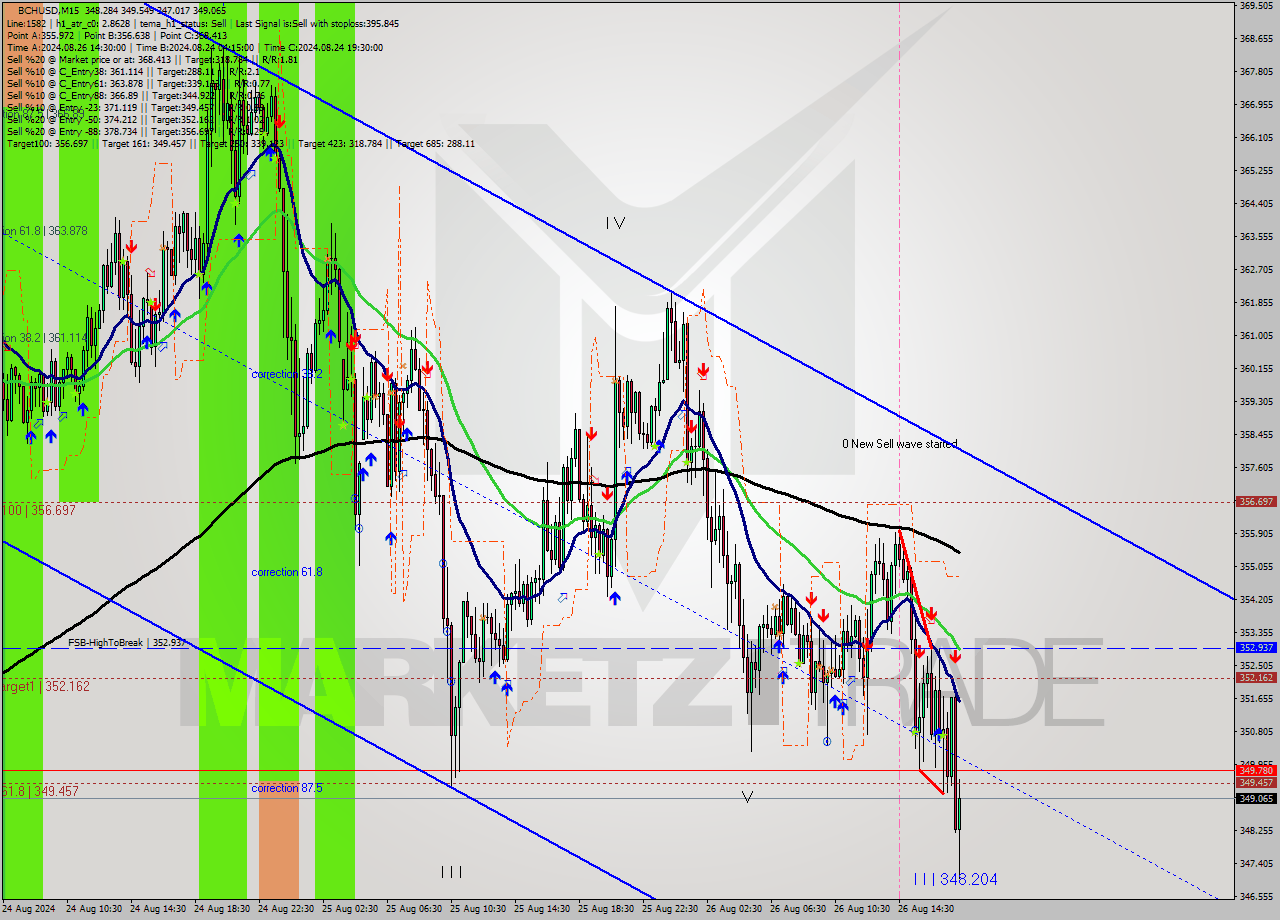Click the '24 Aug 2024' time axis label
The image size is (1280, 920).
(29, 909)
